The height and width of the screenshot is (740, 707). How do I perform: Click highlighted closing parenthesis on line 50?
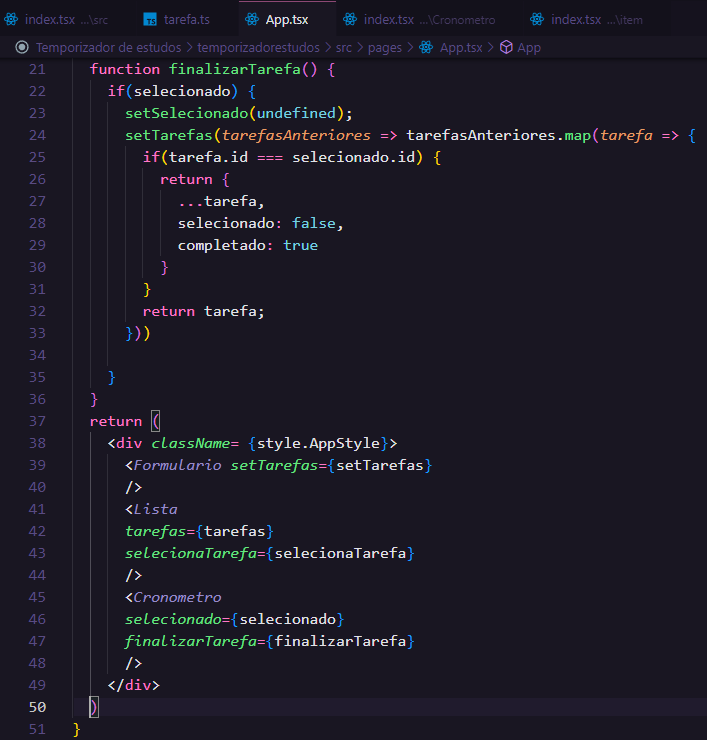coord(94,707)
